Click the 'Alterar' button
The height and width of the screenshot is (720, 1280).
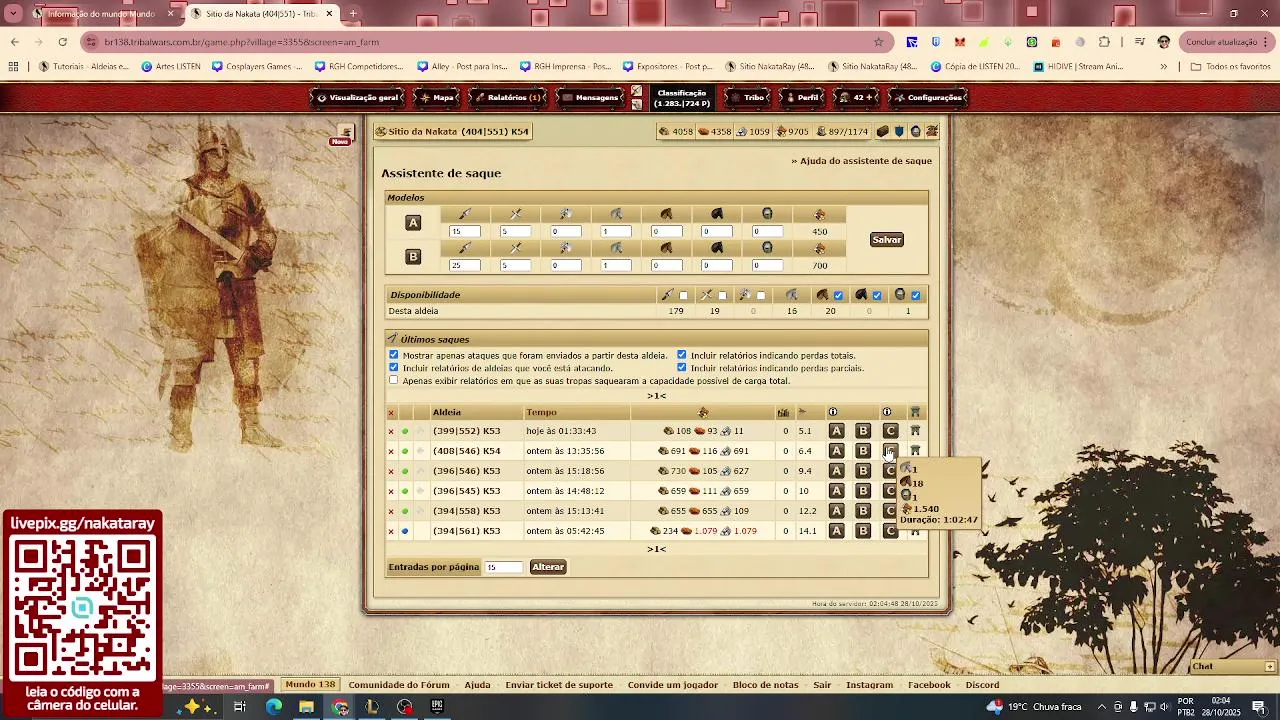(548, 567)
